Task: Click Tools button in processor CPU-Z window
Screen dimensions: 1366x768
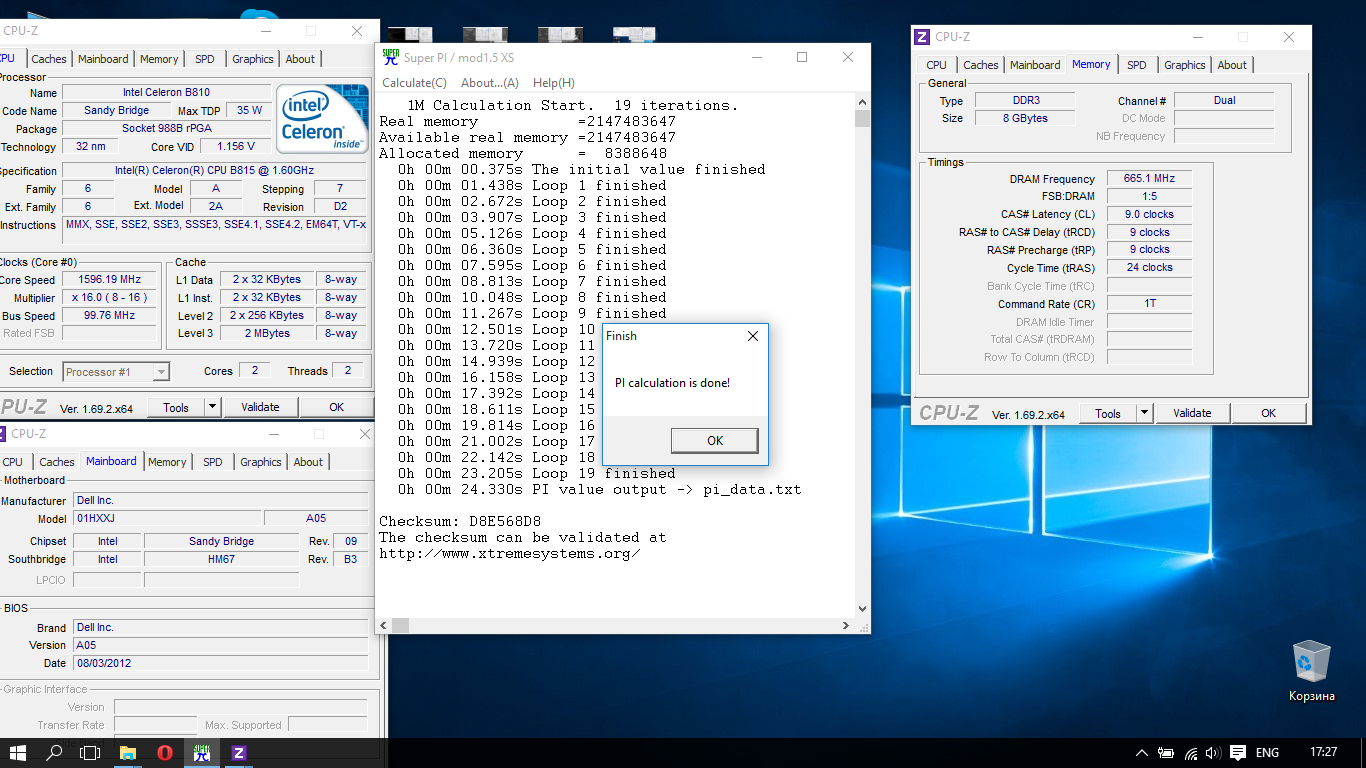Action: pos(176,407)
